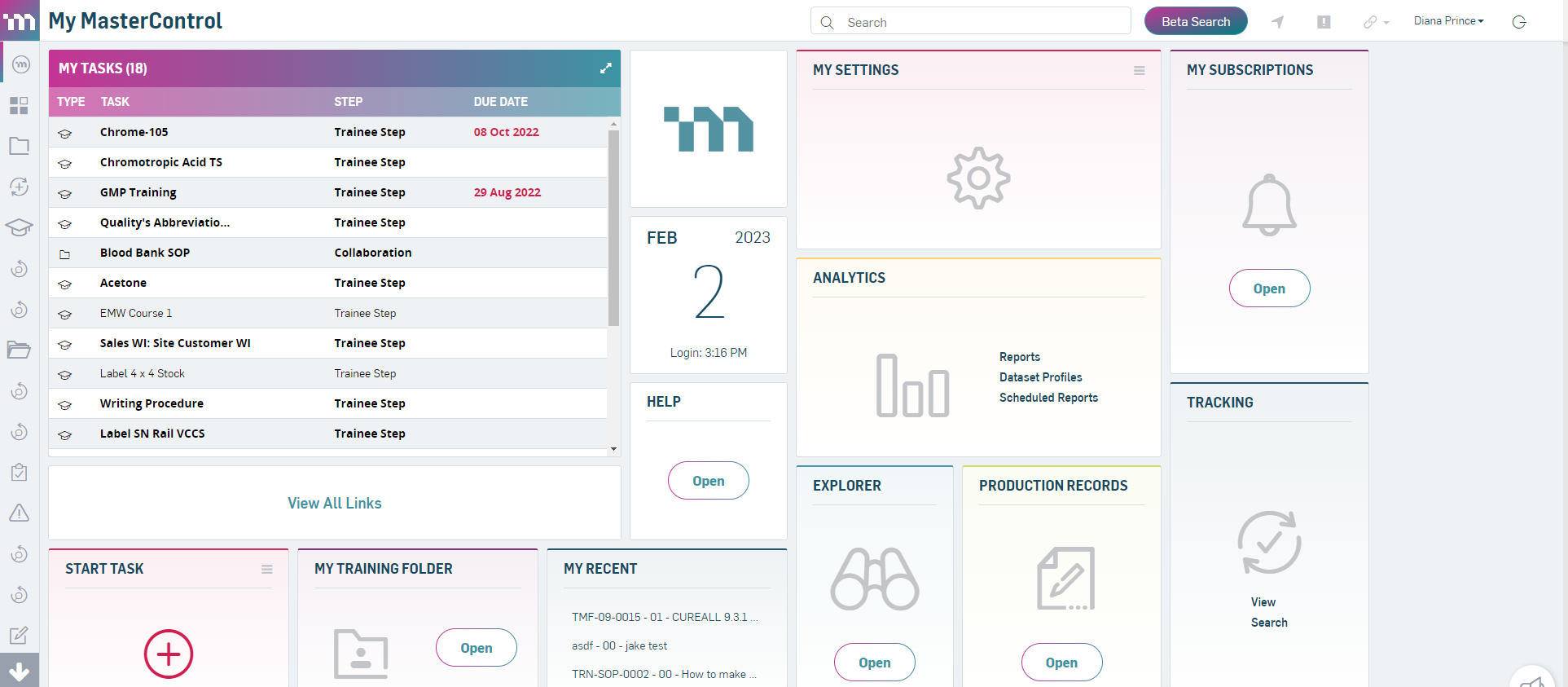
Task: Click the gear icon in My Settings
Action: pyautogui.click(x=978, y=178)
